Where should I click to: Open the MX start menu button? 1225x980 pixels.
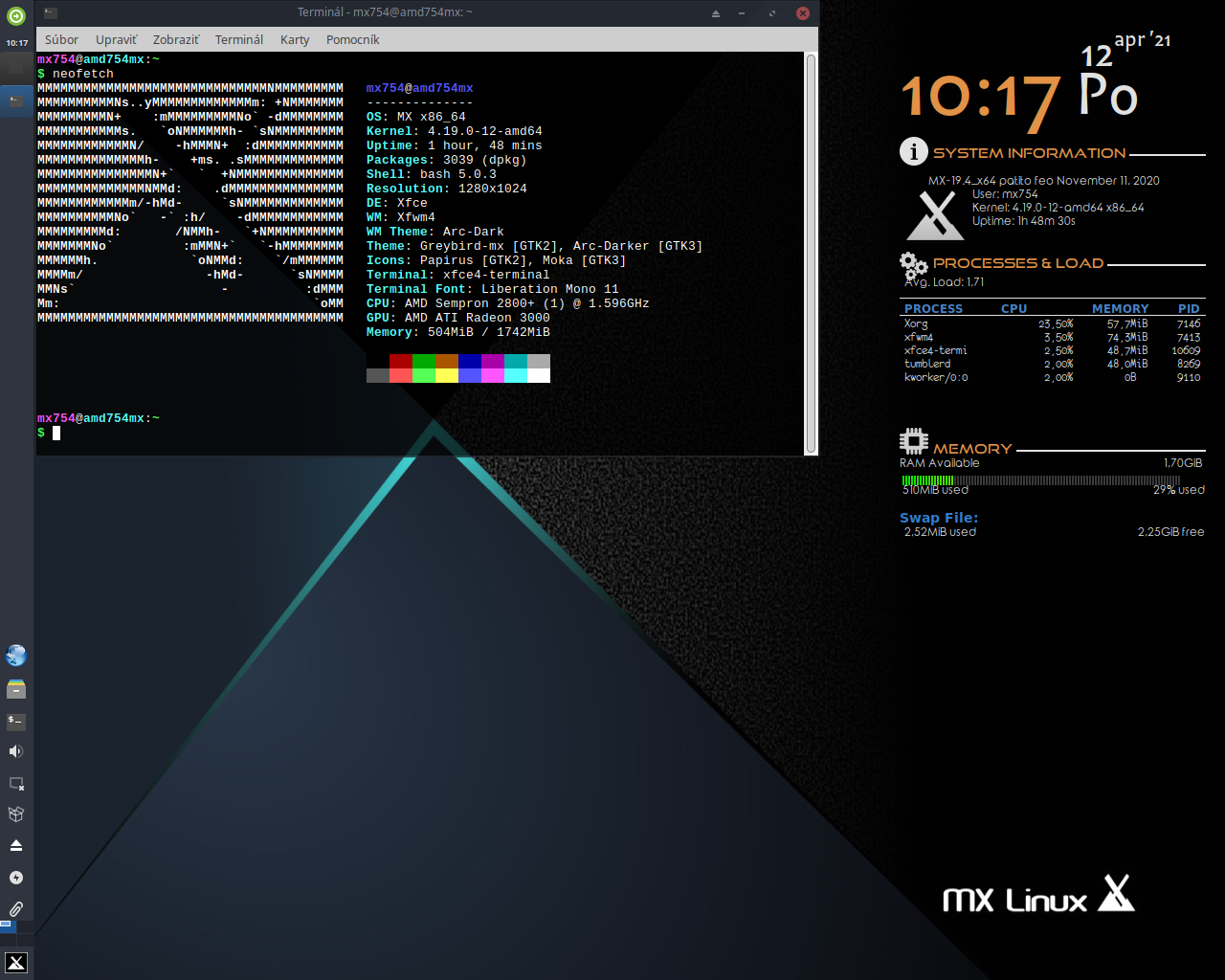(x=16, y=963)
